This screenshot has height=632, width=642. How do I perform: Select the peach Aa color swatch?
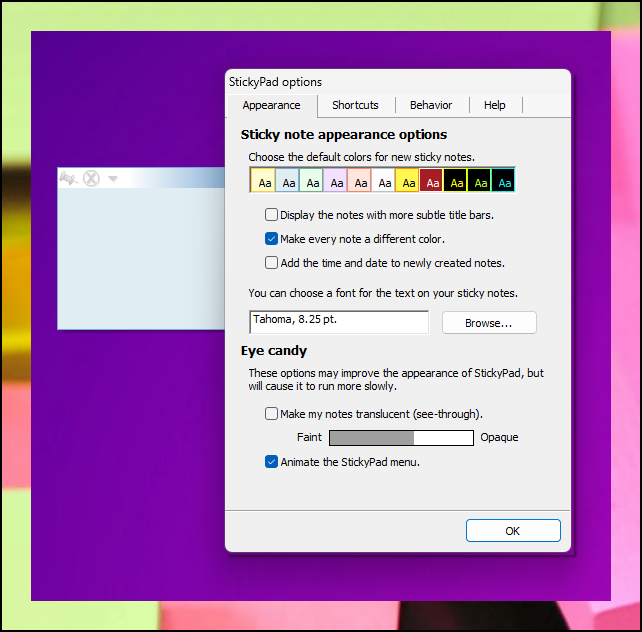[x=359, y=180]
